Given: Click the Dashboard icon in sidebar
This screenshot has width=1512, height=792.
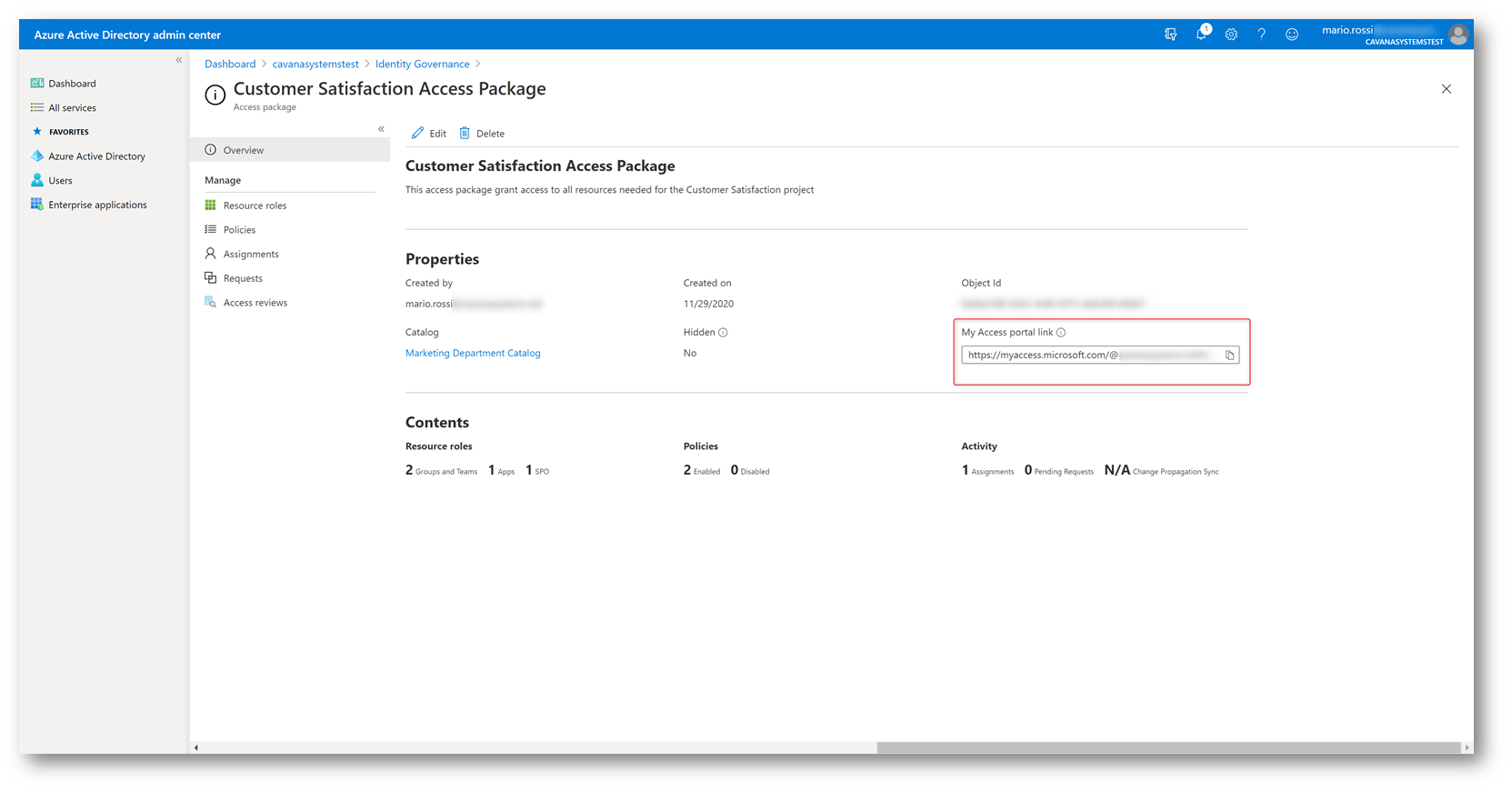Looking at the screenshot, I should point(37,84).
